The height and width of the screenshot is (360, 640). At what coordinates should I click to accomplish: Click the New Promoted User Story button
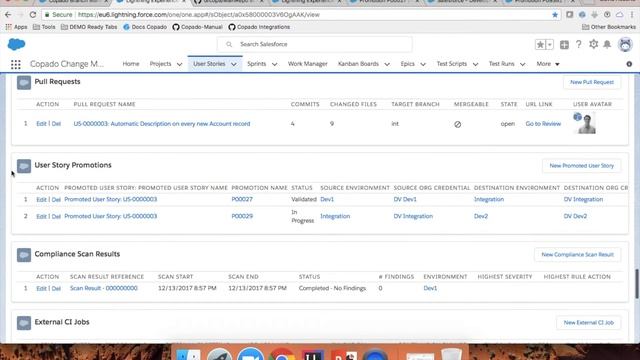582,166
